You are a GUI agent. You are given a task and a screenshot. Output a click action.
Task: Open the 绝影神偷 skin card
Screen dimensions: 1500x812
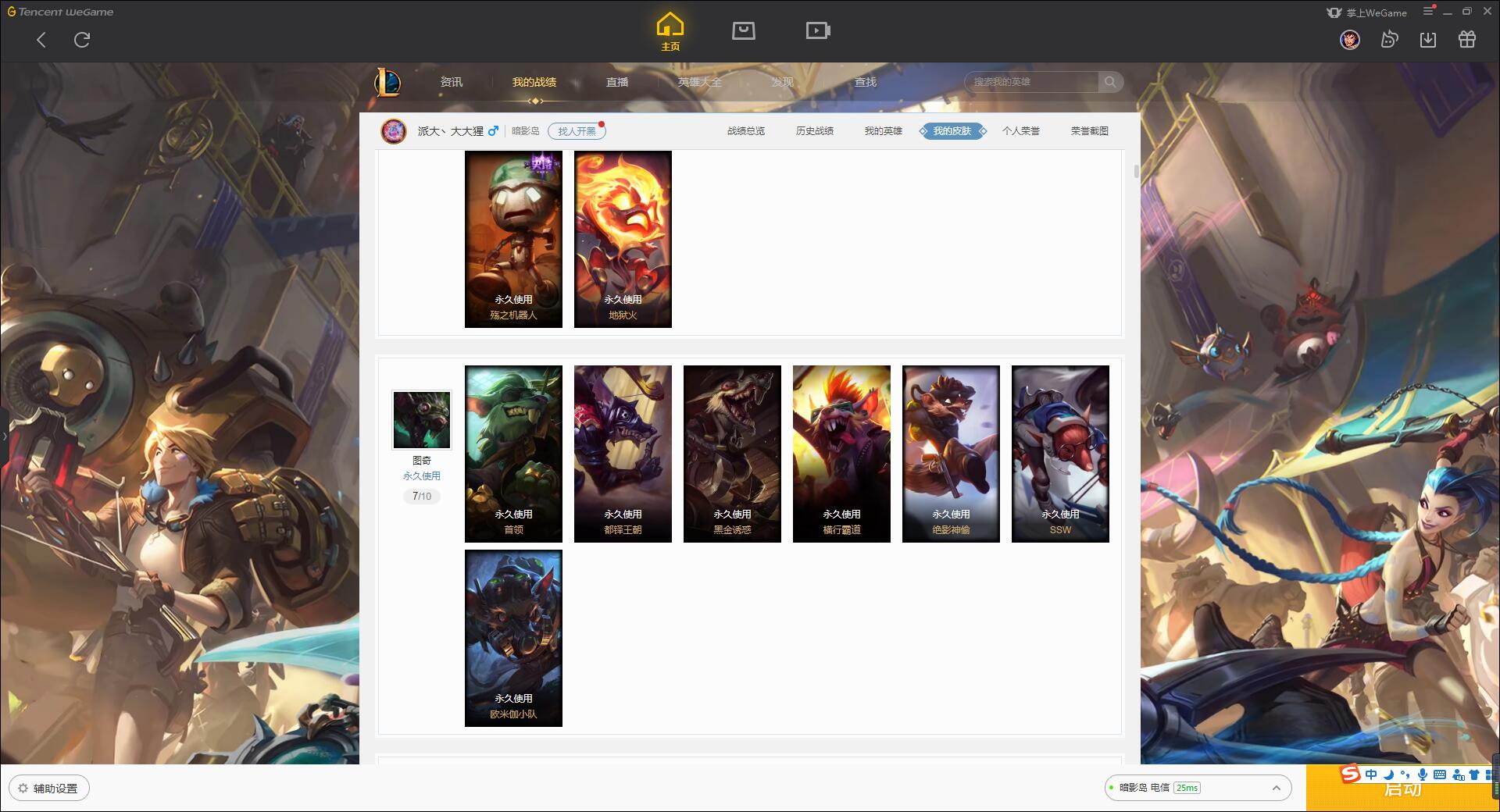pyautogui.click(x=951, y=454)
